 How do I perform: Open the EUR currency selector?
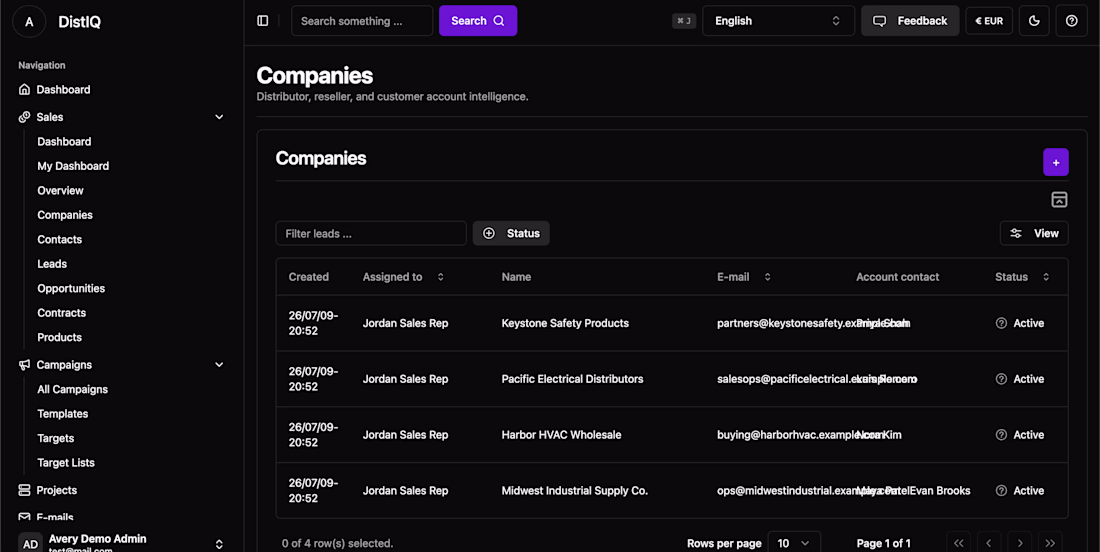pos(989,21)
